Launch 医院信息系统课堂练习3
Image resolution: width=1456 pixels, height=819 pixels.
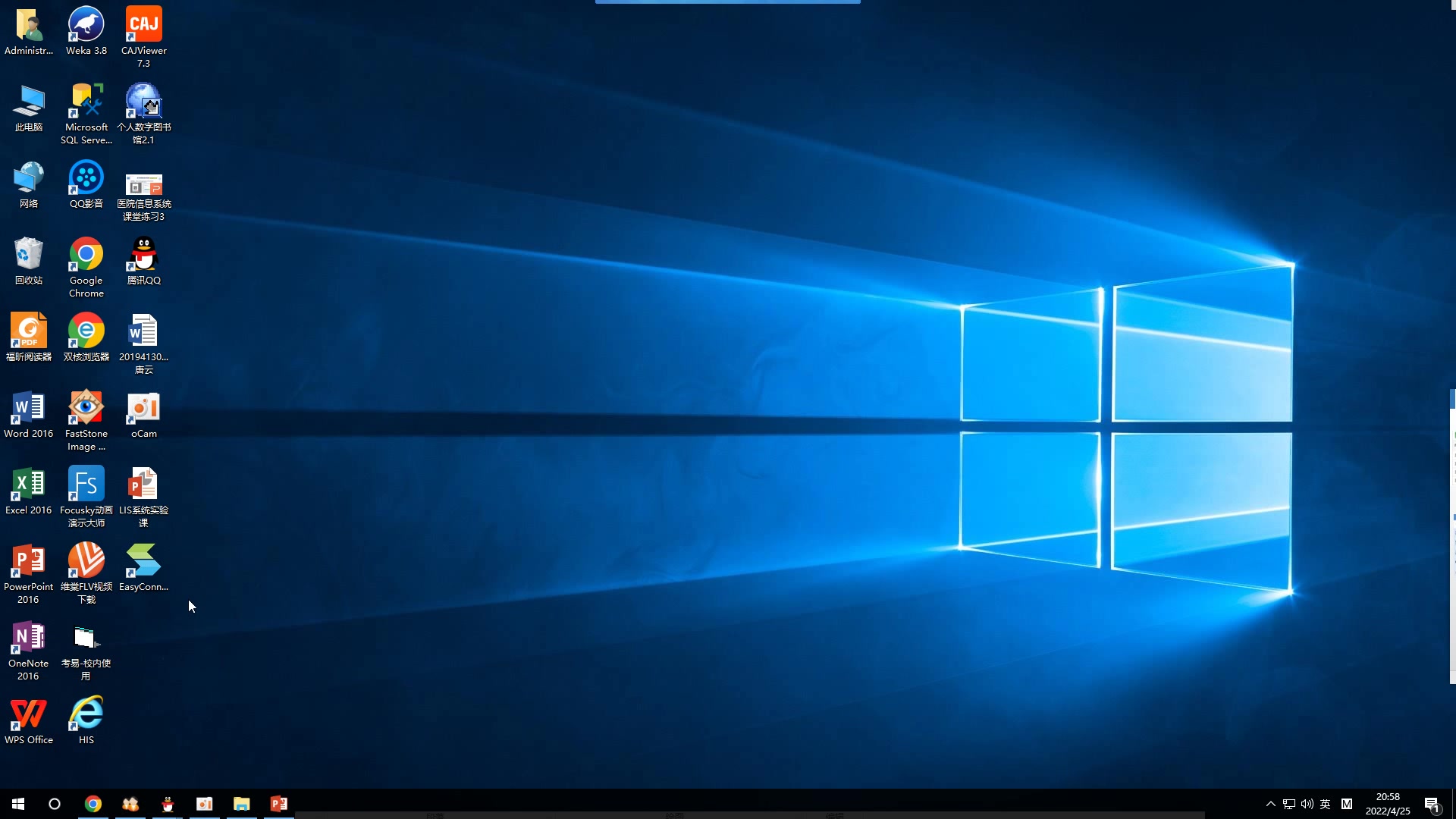tap(143, 190)
